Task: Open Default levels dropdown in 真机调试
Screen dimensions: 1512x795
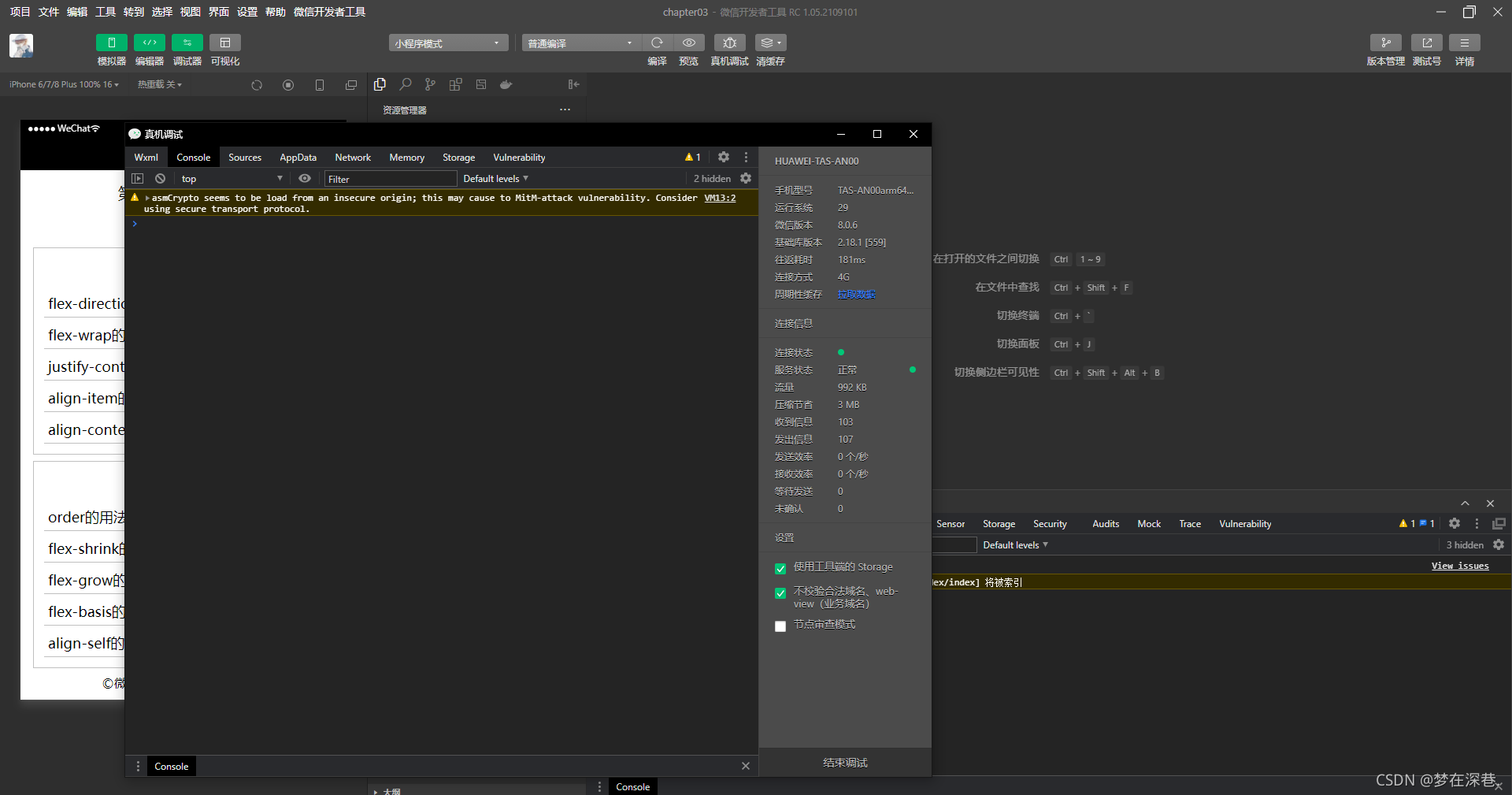Action: [495, 179]
